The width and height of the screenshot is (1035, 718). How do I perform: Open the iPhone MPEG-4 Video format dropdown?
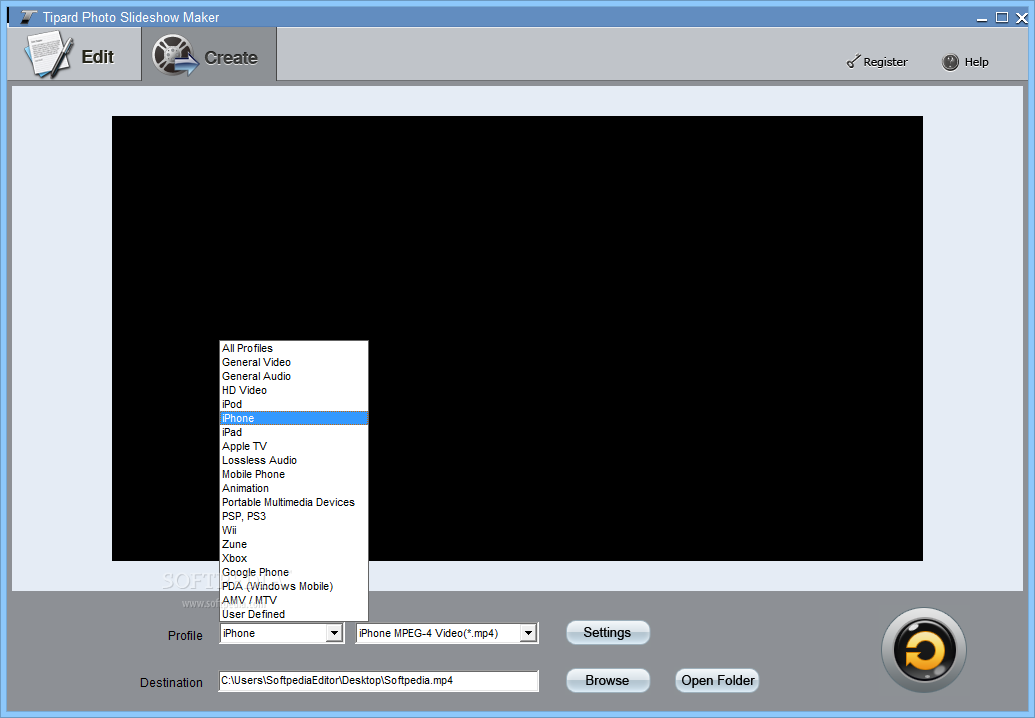coord(446,634)
